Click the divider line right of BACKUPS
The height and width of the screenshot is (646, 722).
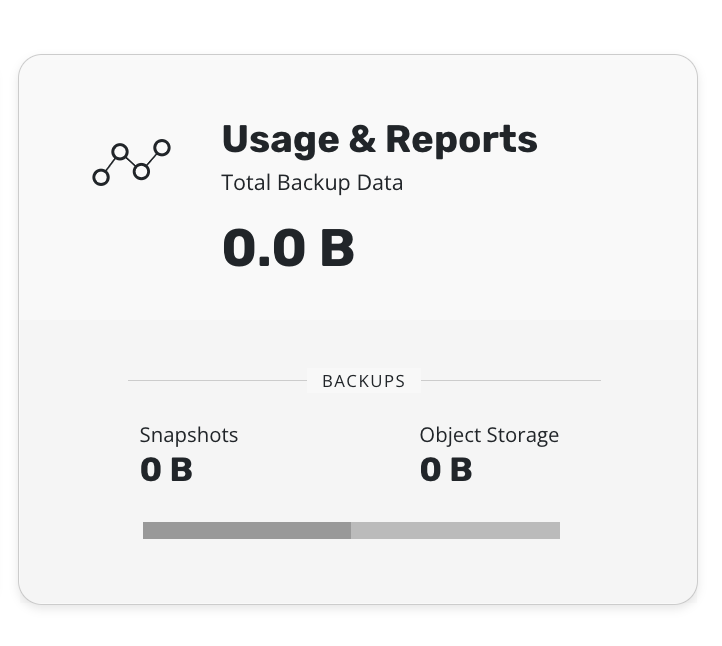click(510, 381)
